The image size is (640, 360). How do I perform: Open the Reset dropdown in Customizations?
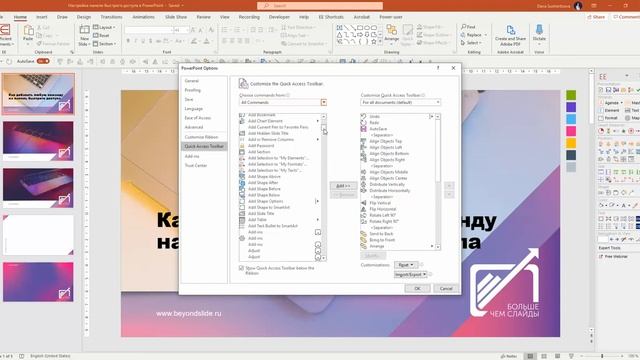tap(406, 265)
